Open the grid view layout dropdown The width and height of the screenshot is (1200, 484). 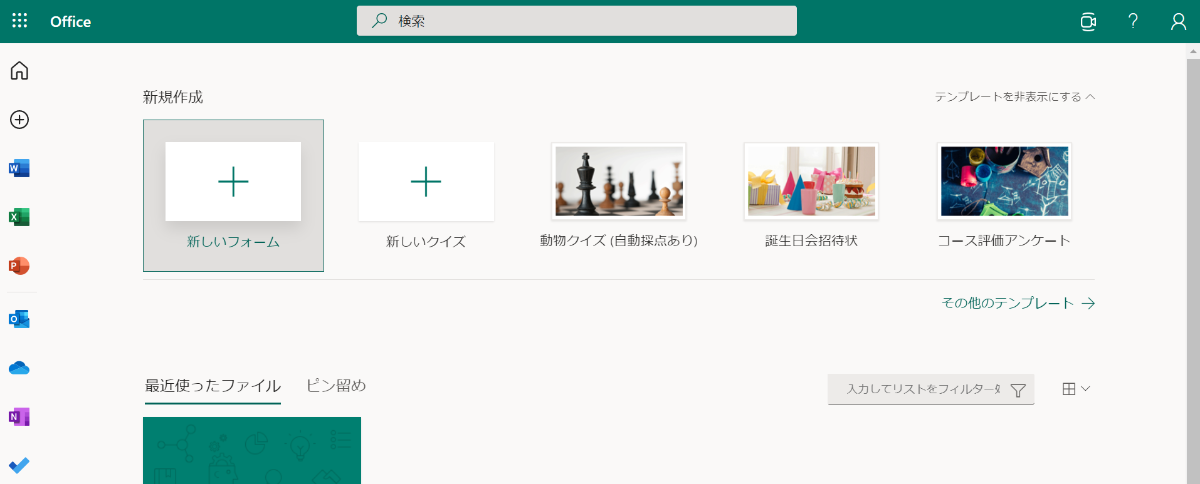point(1076,389)
